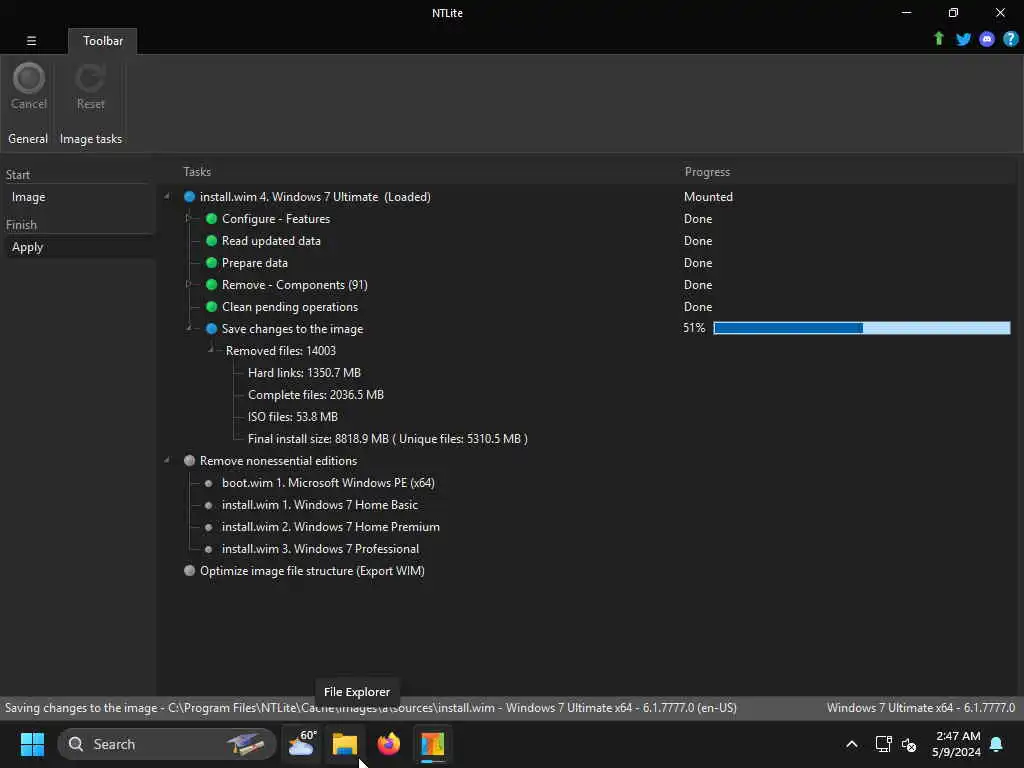The height and width of the screenshot is (768, 1024).
Task: Open the weather widget showing 60°
Action: [x=301, y=744]
